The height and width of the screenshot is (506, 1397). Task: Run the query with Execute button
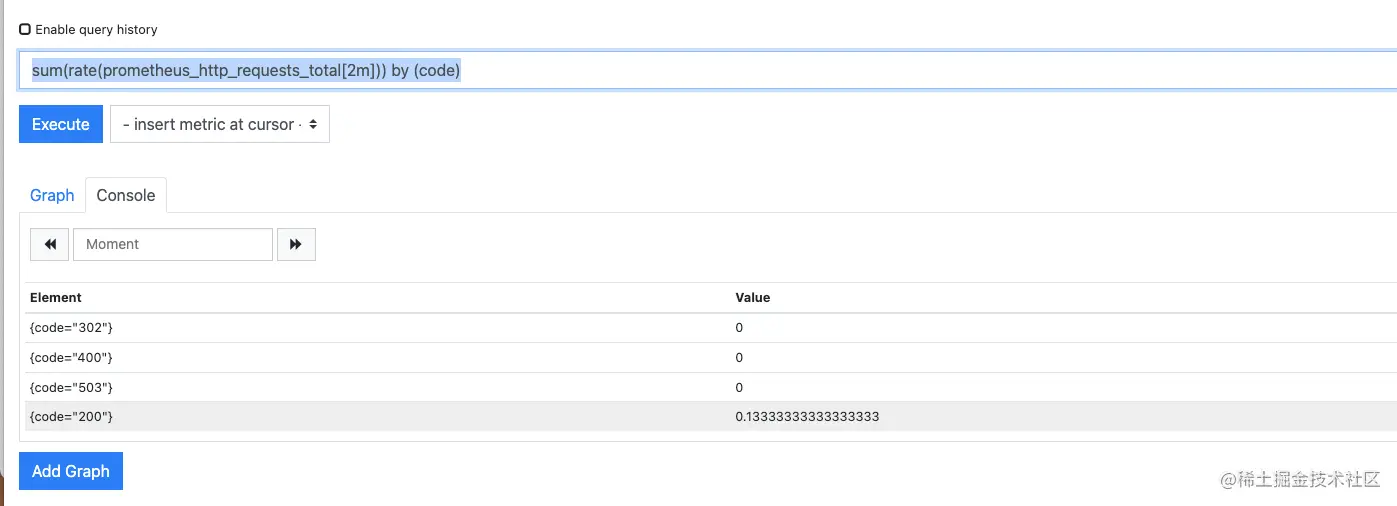(x=61, y=125)
